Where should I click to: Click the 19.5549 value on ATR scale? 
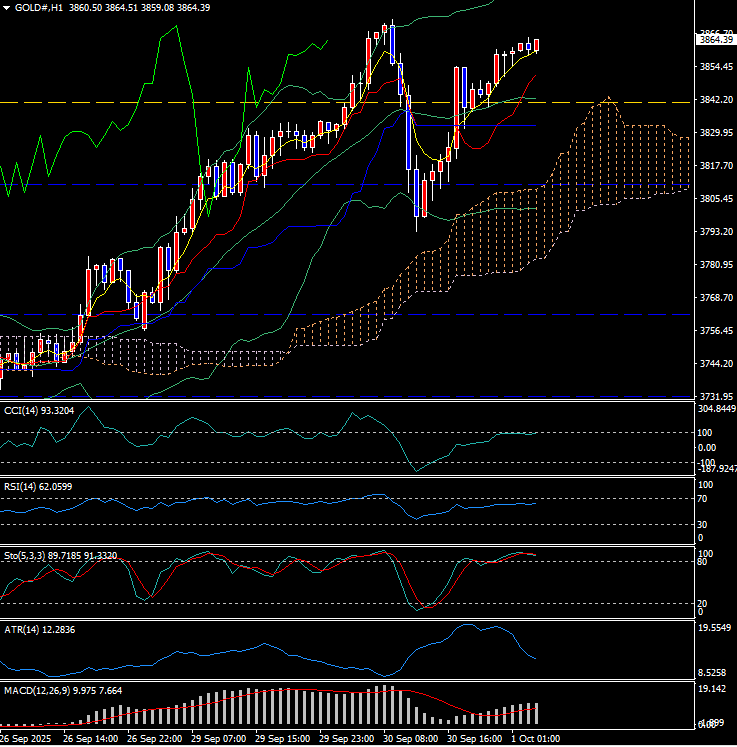coord(715,629)
